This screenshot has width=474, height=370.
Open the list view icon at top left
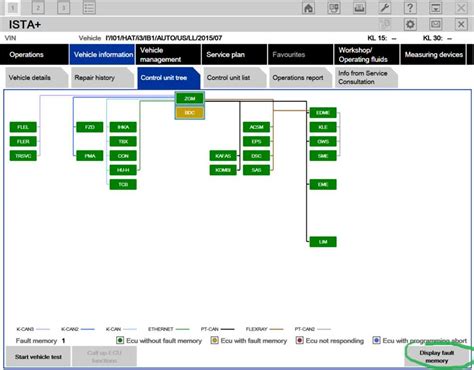[x=89, y=8]
